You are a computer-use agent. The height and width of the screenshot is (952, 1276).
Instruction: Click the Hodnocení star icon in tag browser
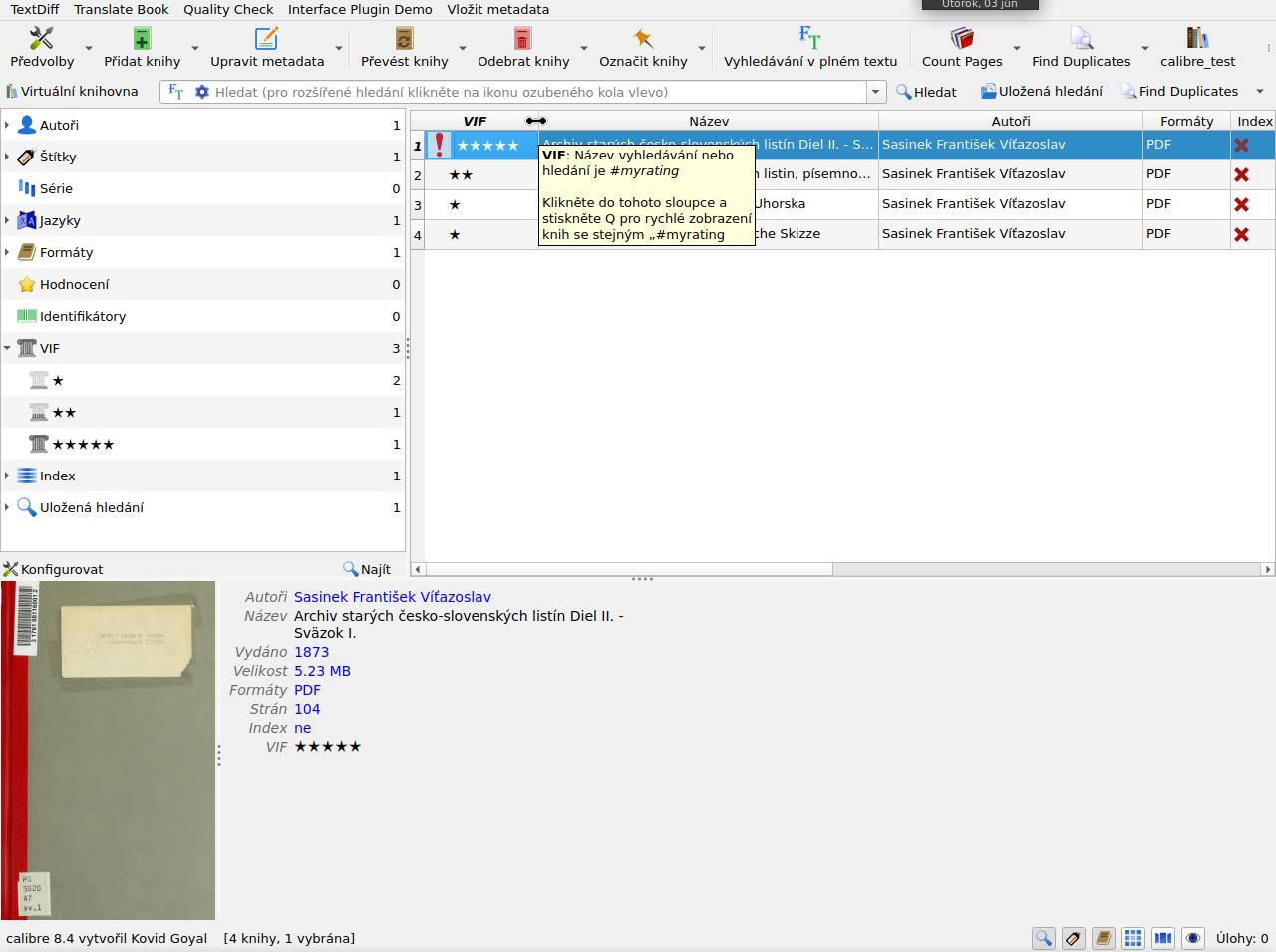(x=27, y=284)
